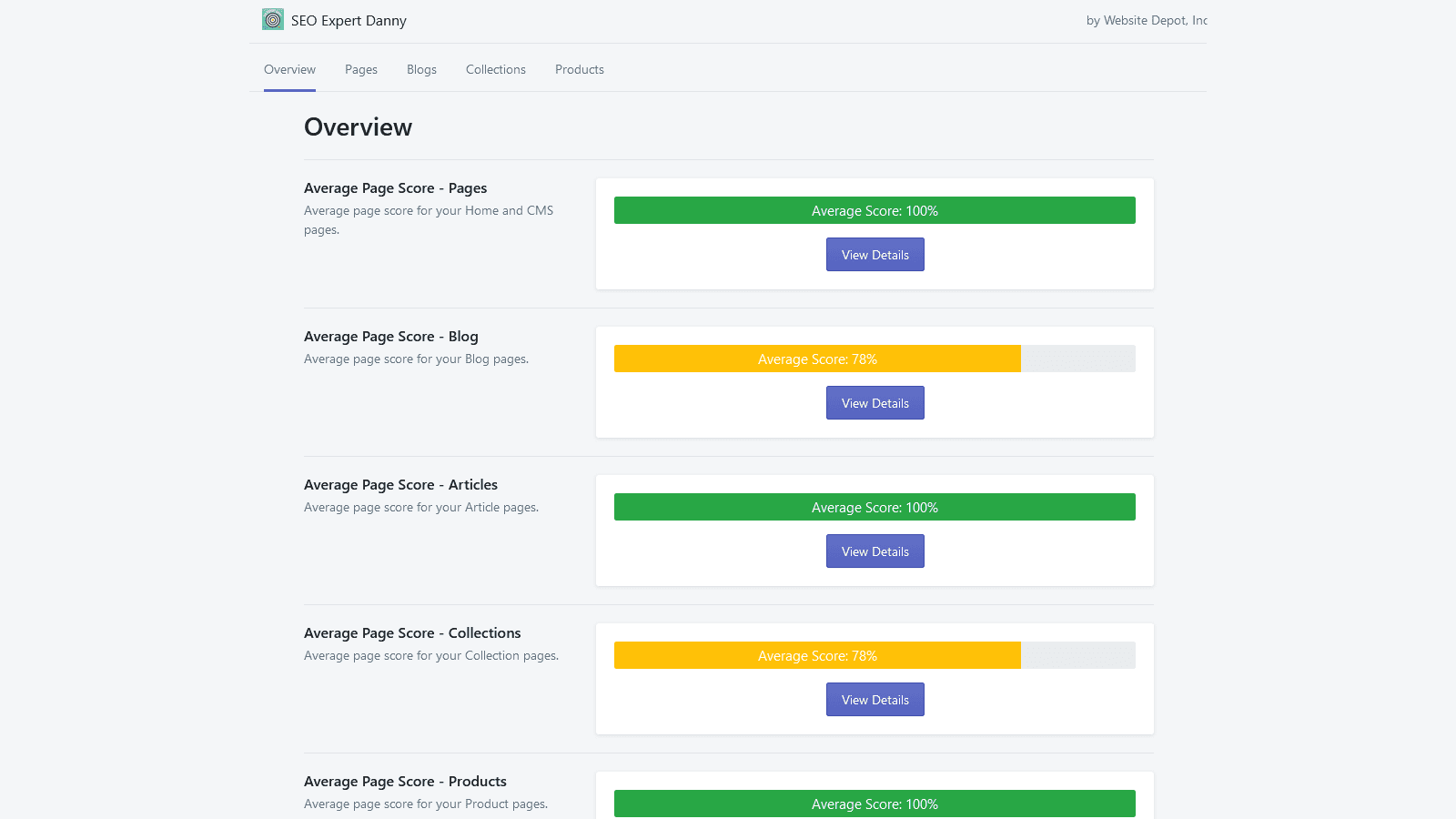Click the Overview page heading

click(x=358, y=127)
